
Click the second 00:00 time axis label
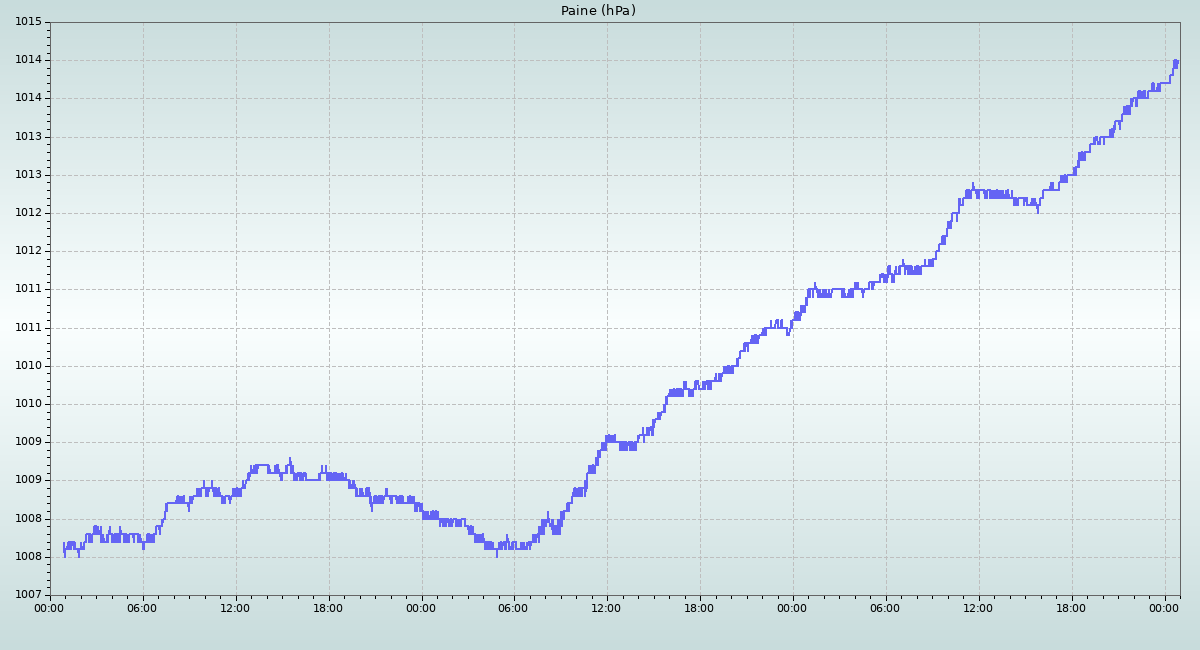tap(421, 607)
